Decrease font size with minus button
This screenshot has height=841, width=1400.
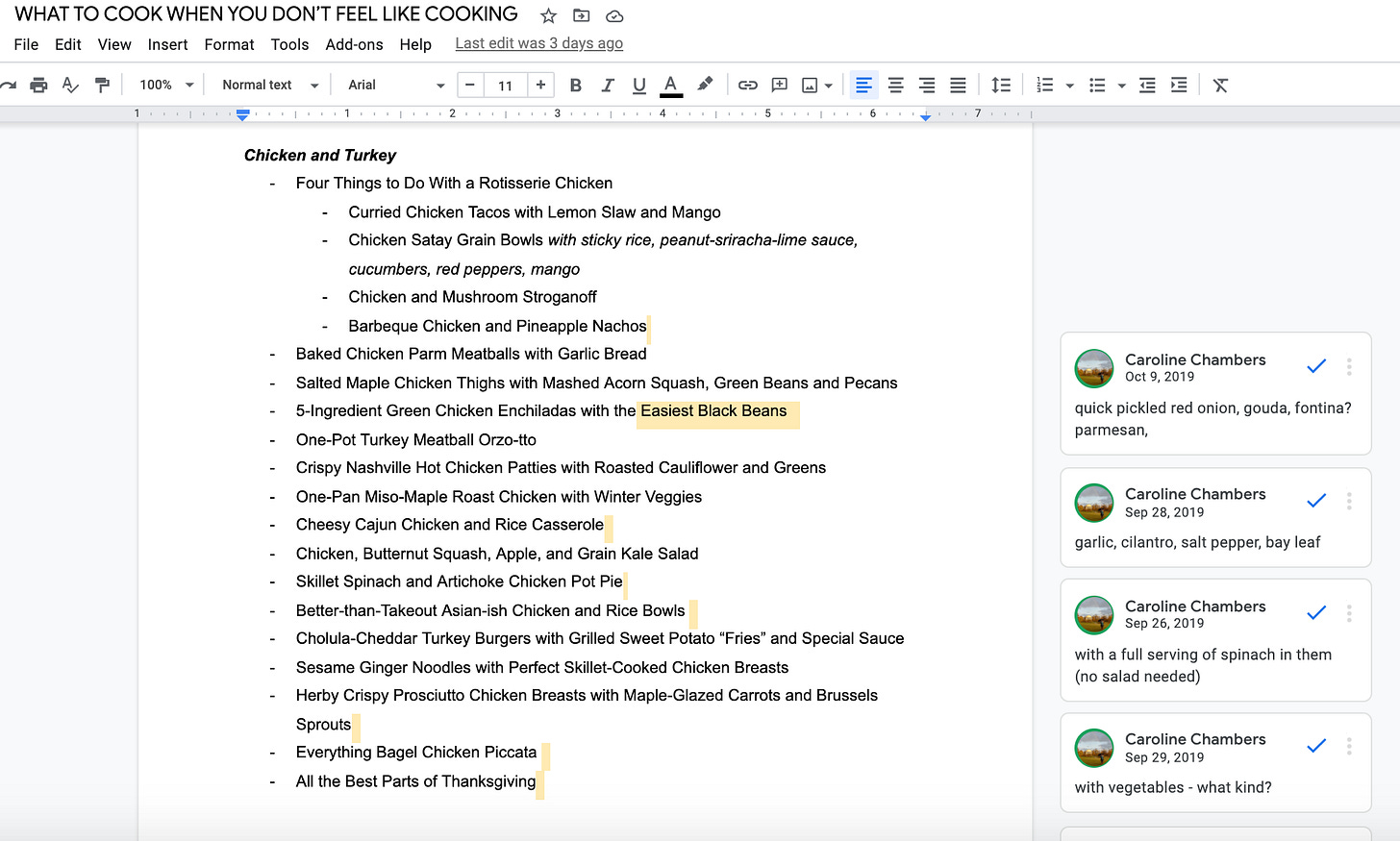click(x=470, y=85)
